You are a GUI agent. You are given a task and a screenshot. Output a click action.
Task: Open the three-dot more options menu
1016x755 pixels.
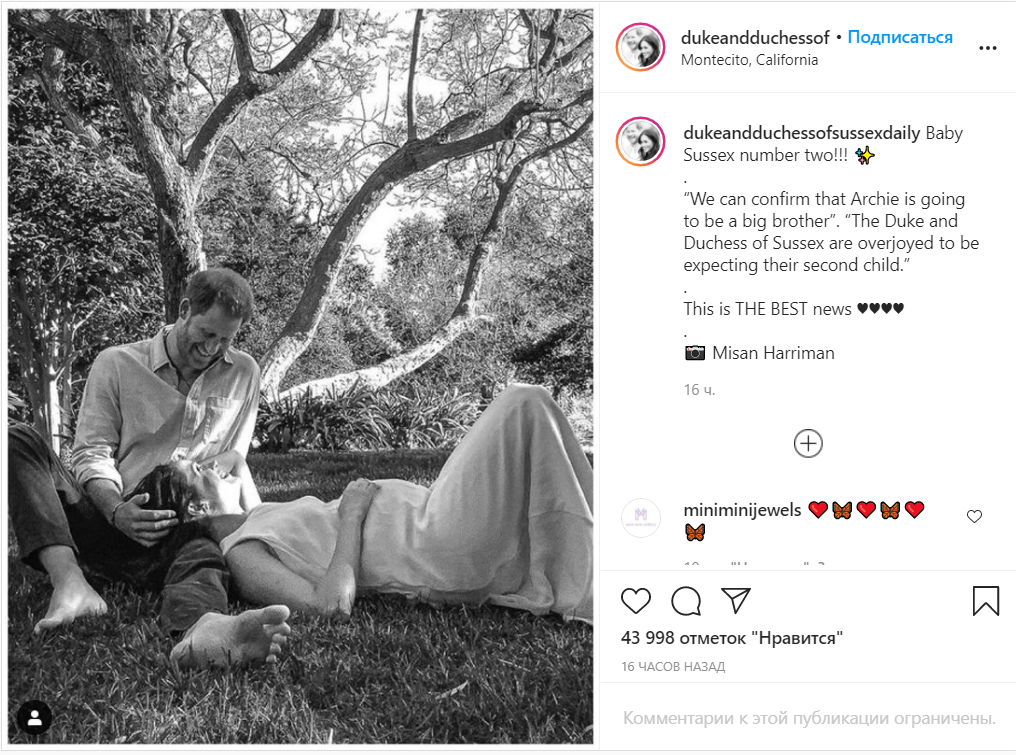(x=987, y=48)
